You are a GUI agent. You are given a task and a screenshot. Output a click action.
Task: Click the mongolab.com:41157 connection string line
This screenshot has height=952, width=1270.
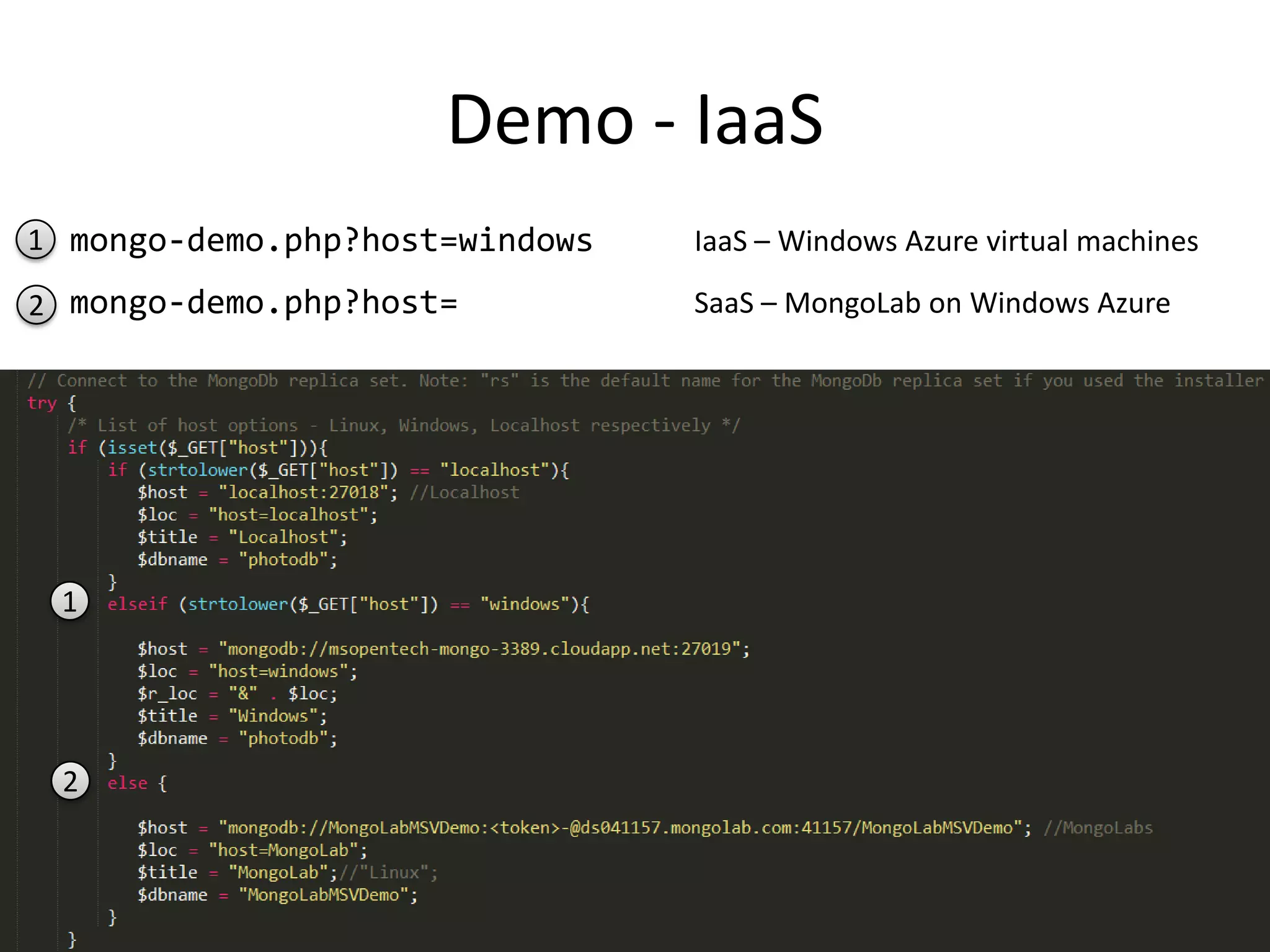click(585, 828)
